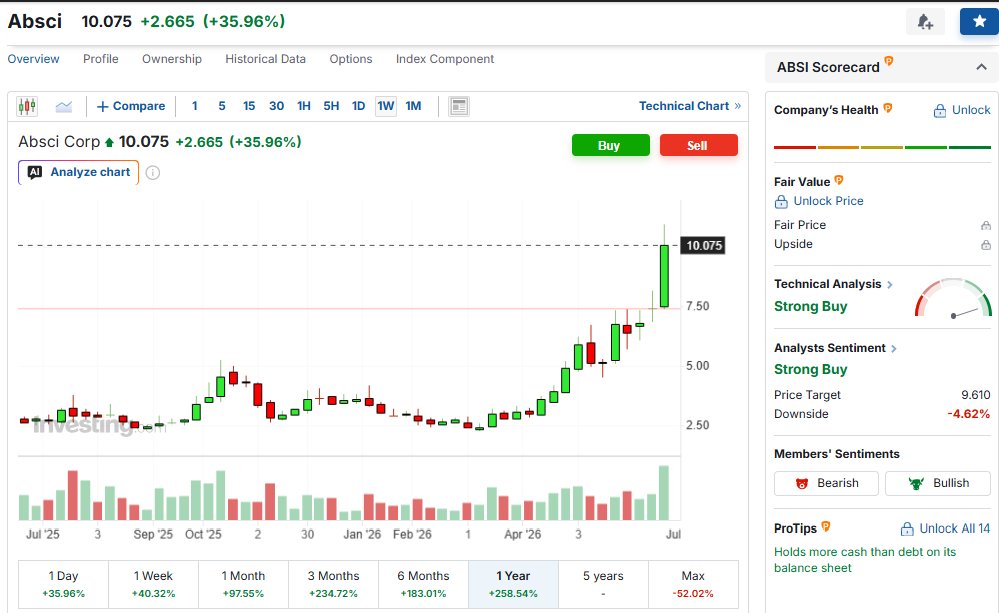Open Technical Analysis chevron link

pyautogui.click(x=890, y=285)
